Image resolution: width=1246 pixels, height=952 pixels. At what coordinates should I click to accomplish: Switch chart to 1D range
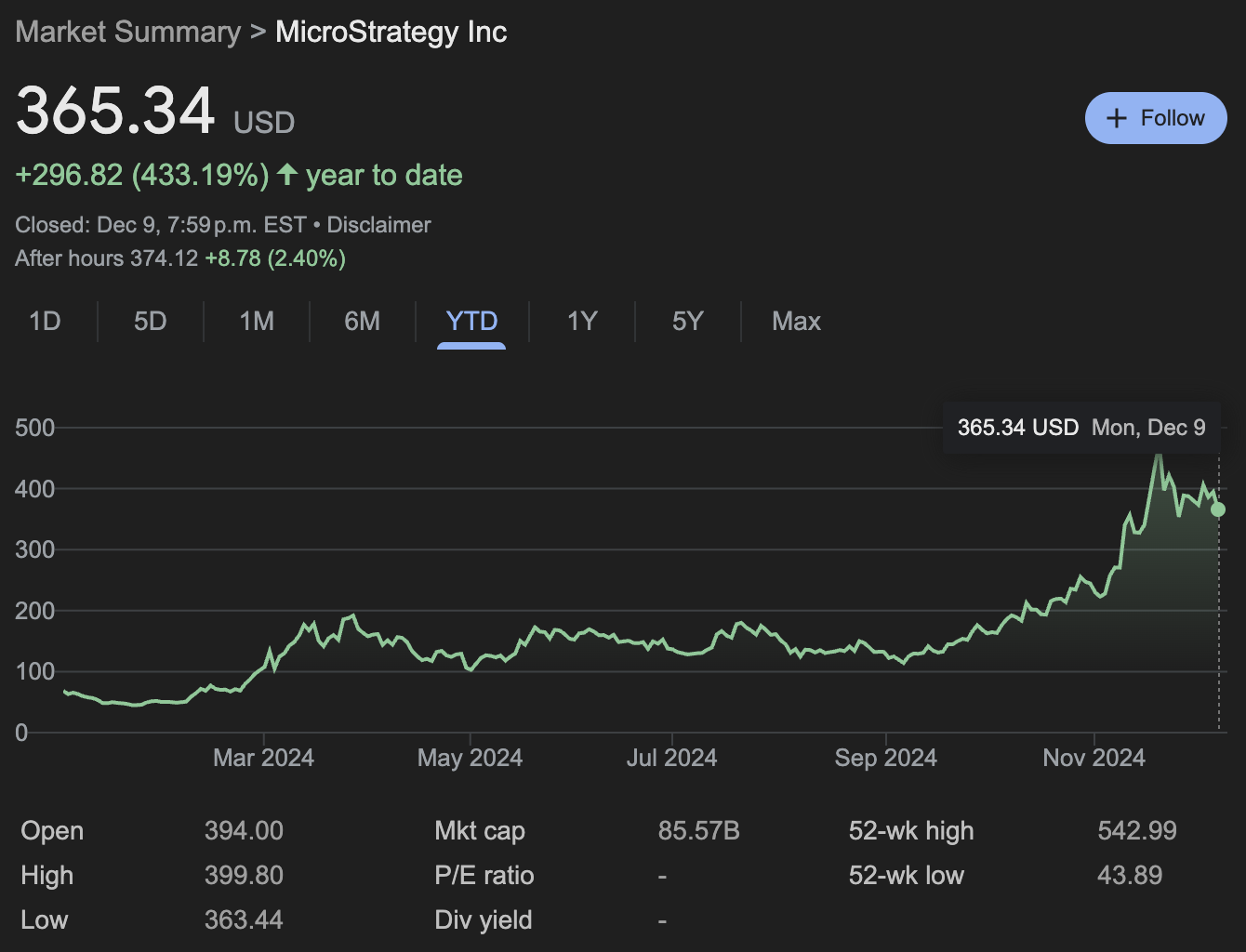coord(45,322)
